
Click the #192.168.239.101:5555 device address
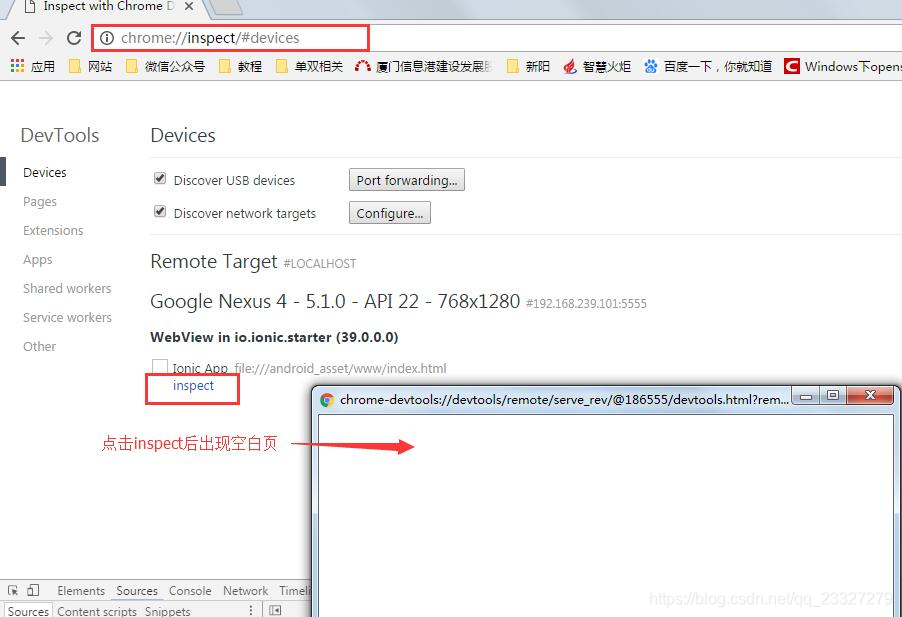point(586,304)
